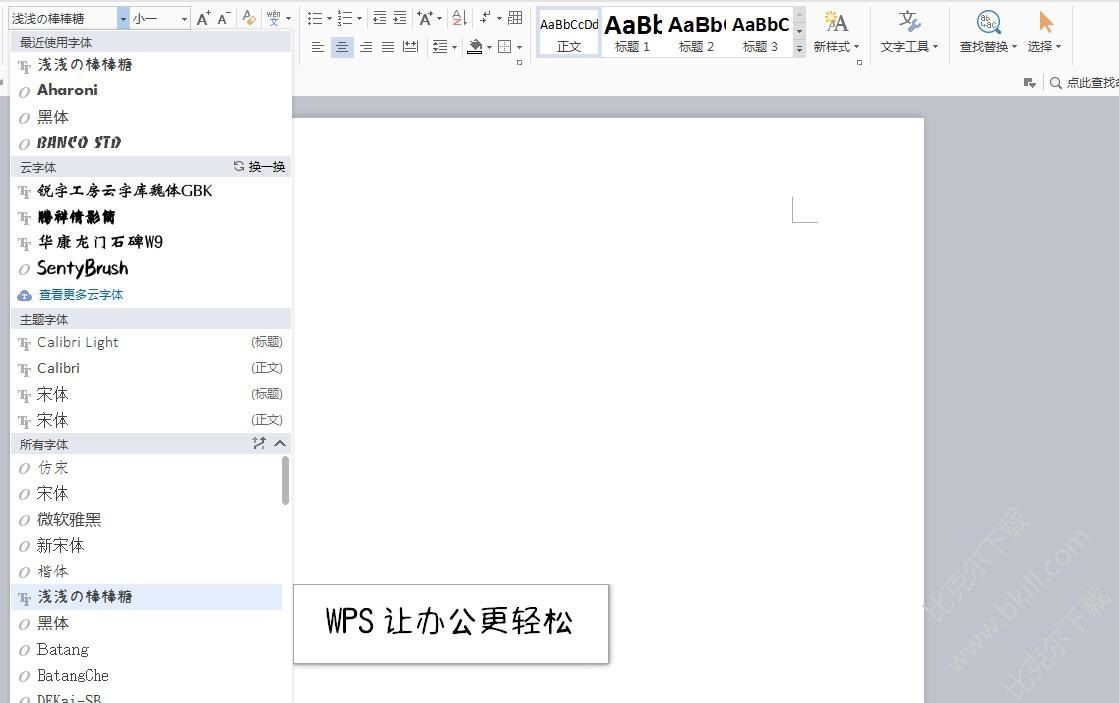Viewport: 1119px width, 703px height.
Task: Click the Find and Replace (查找替换) icon
Action: pos(988,22)
